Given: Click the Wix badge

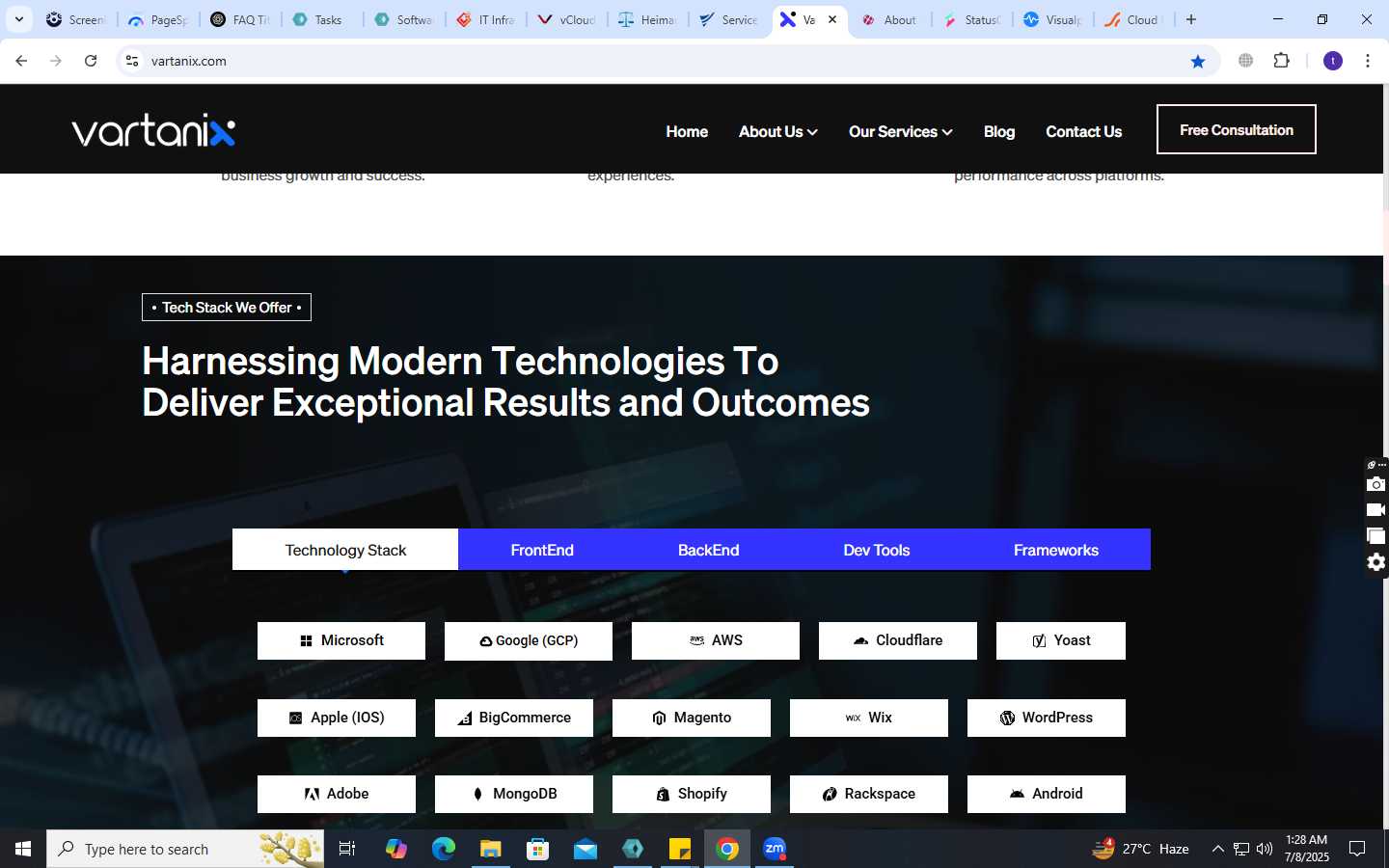Looking at the screenshot, I should [869, 718].
